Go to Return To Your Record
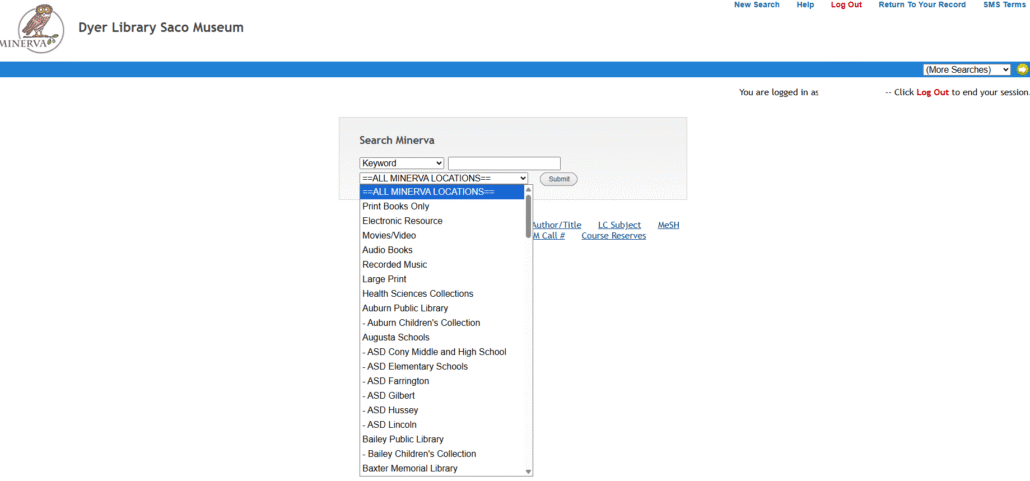Image resolution: width=1030 pixels, height=481 pixels. coord(921,5)
